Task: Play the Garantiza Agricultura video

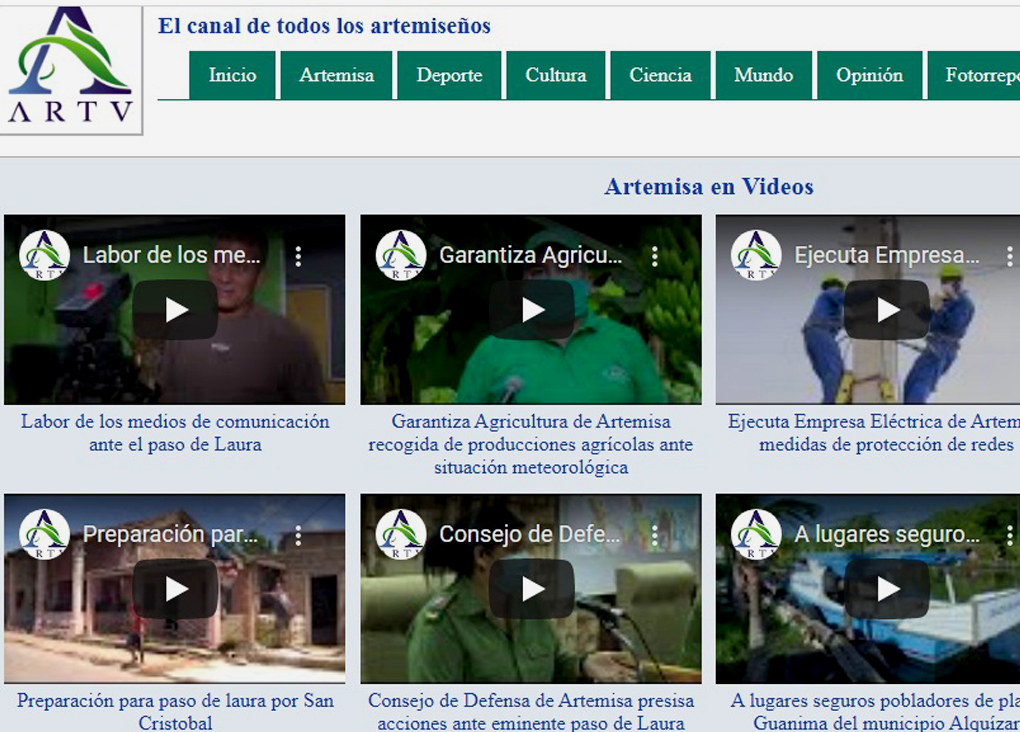Action: click(530, 310)
